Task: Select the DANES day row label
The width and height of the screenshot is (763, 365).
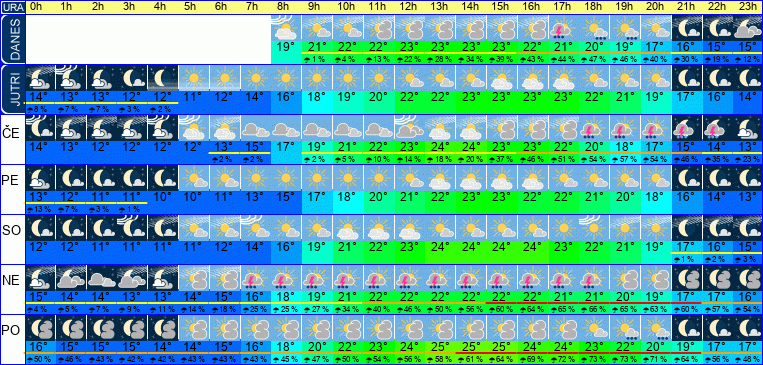Action: [12, 39]
